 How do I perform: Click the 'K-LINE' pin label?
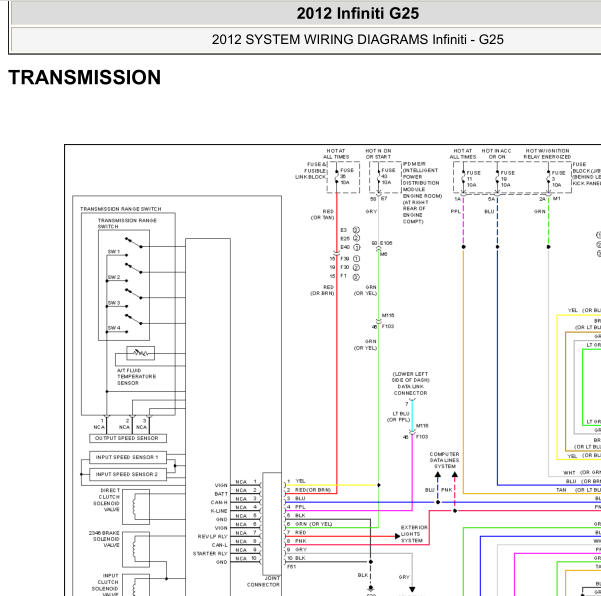[x=219, y=511]
